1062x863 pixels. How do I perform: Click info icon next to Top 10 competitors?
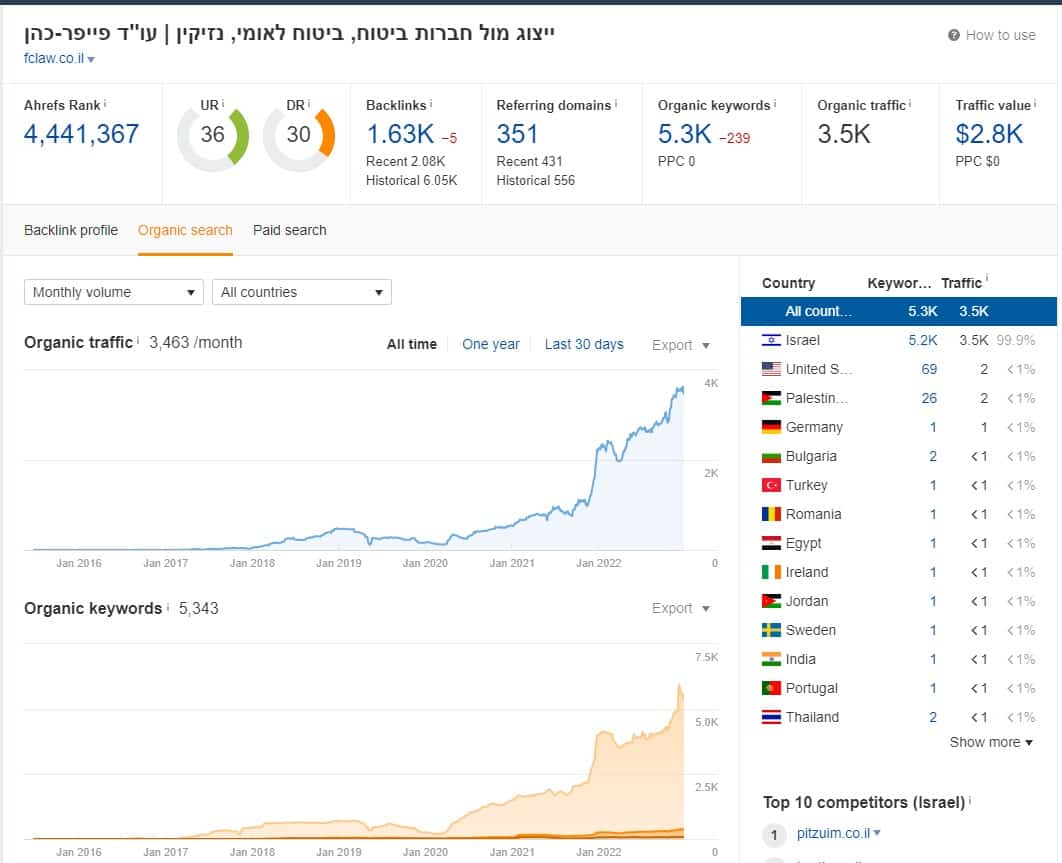970,800
